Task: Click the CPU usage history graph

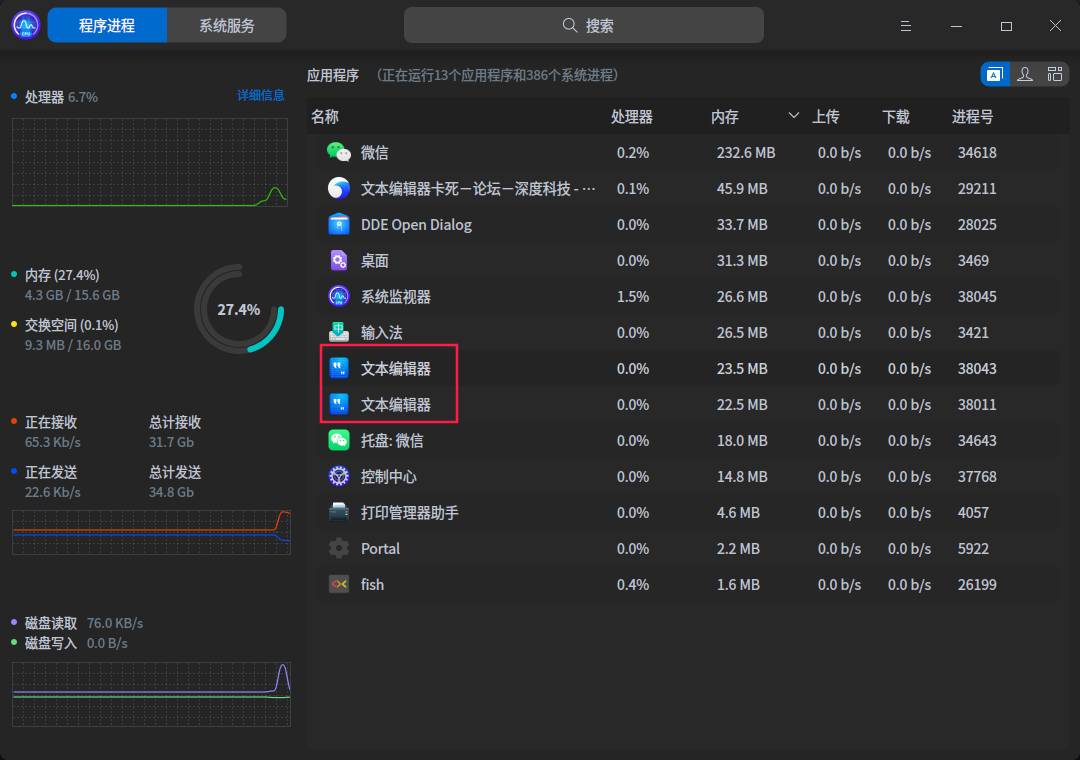Action: [149, 163]
